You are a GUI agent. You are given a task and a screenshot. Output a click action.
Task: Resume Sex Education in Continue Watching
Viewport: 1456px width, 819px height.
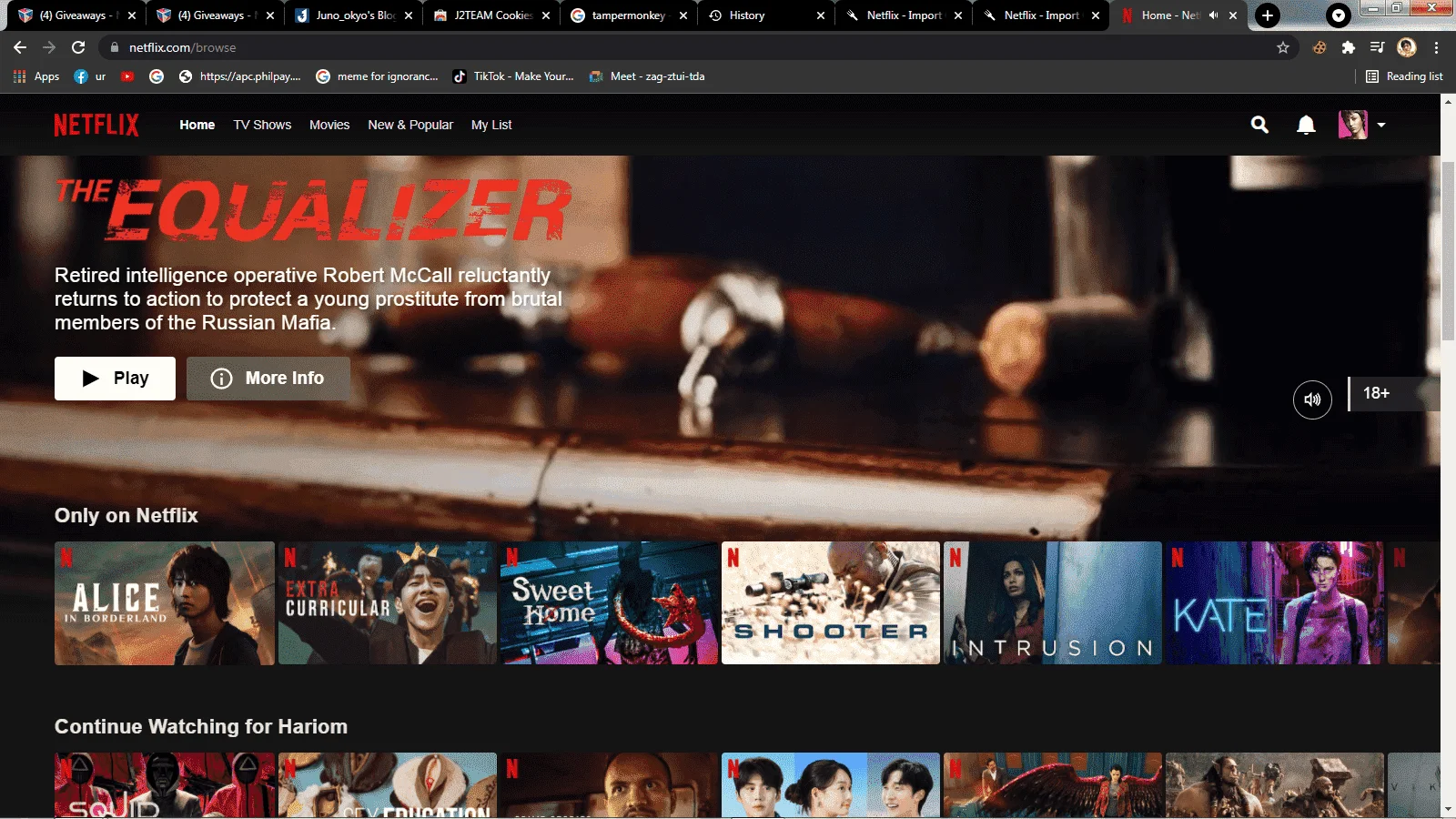coord(388,785)
